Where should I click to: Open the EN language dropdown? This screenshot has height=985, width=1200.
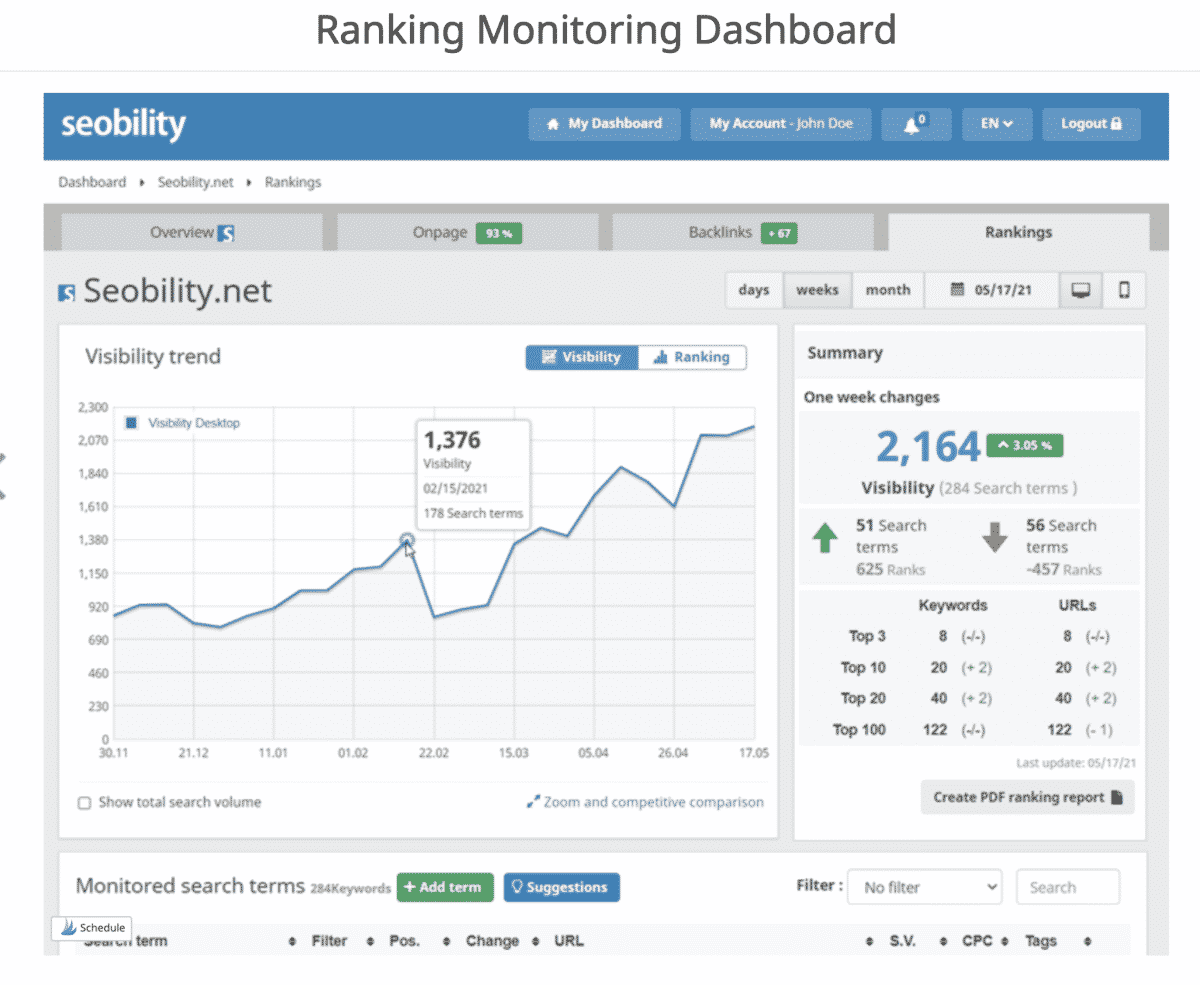click(996, 124)
